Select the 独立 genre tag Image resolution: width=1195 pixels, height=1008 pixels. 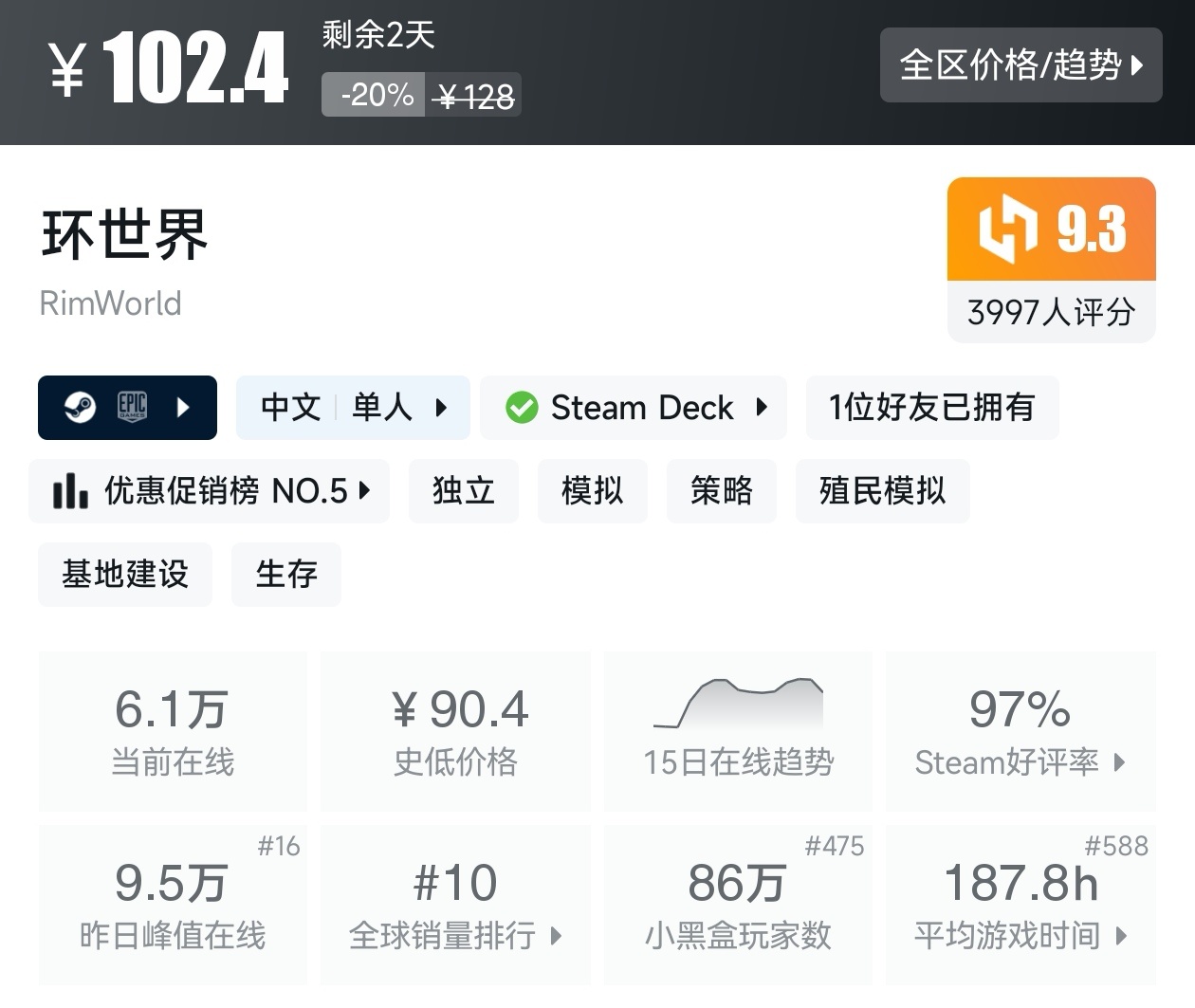click(464, 491)
